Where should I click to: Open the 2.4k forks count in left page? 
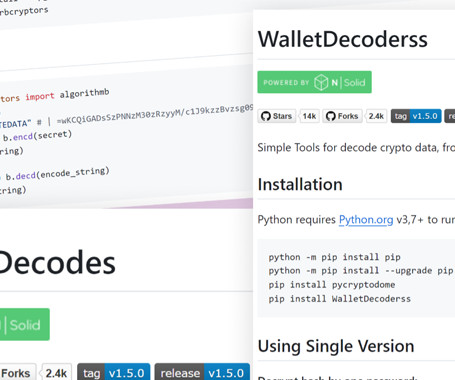click(x=56, y=373)
